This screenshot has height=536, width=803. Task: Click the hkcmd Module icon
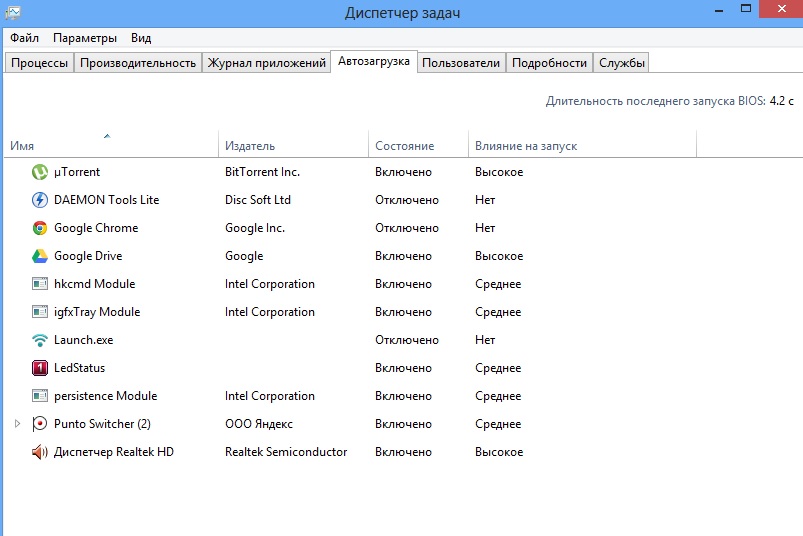coord(40,284)
